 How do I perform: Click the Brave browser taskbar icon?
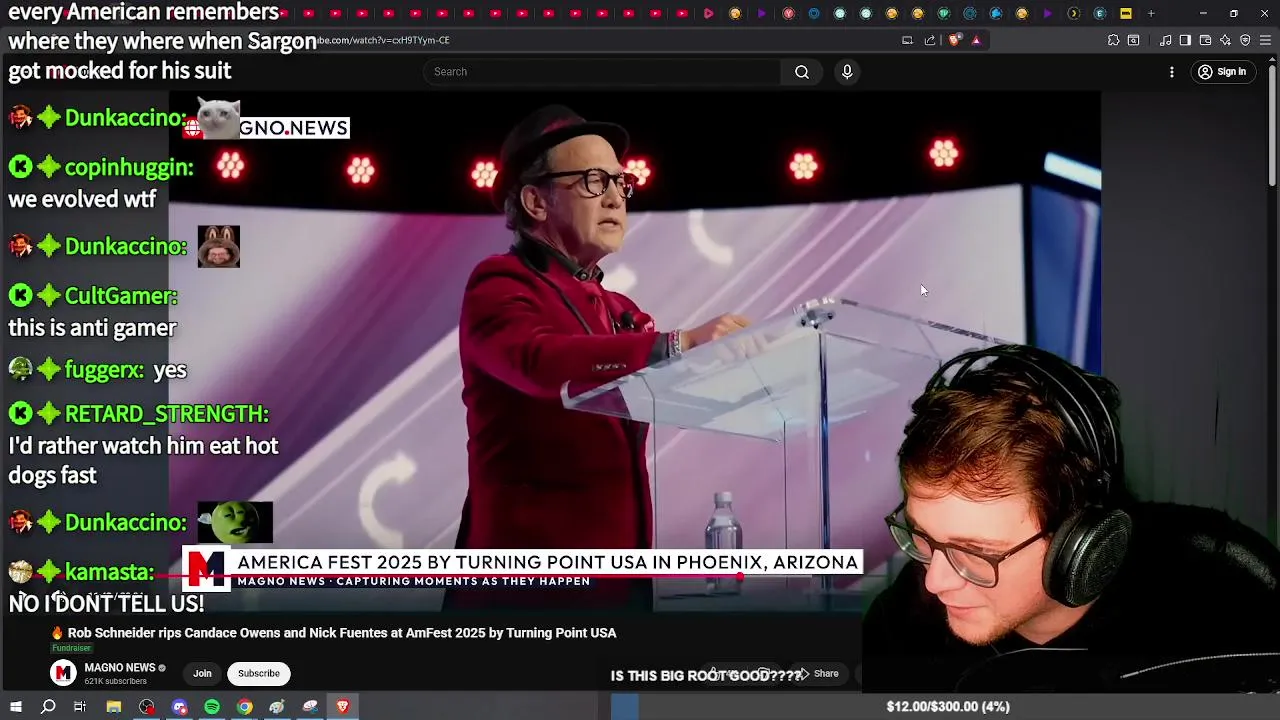[x=342, y=707]
